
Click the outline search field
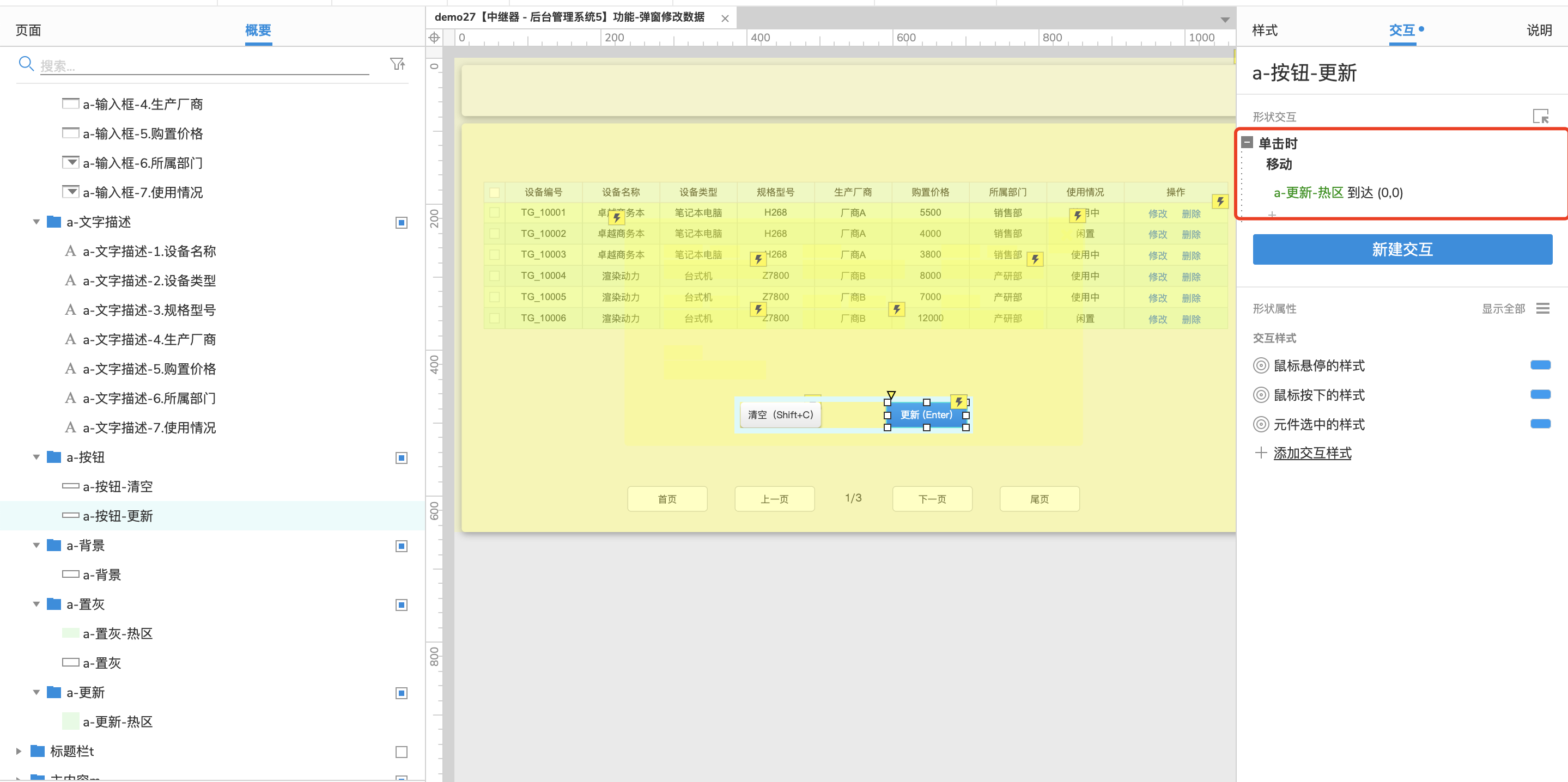[204, 65]
